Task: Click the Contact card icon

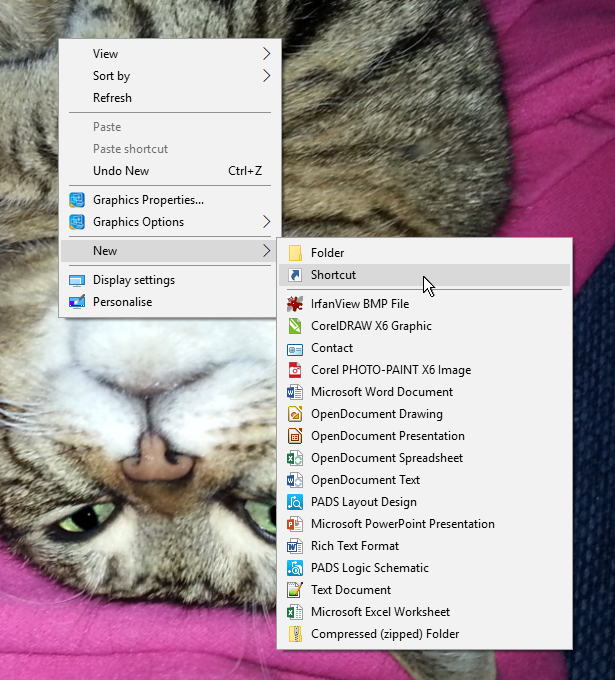Action: tap(295, 349)
